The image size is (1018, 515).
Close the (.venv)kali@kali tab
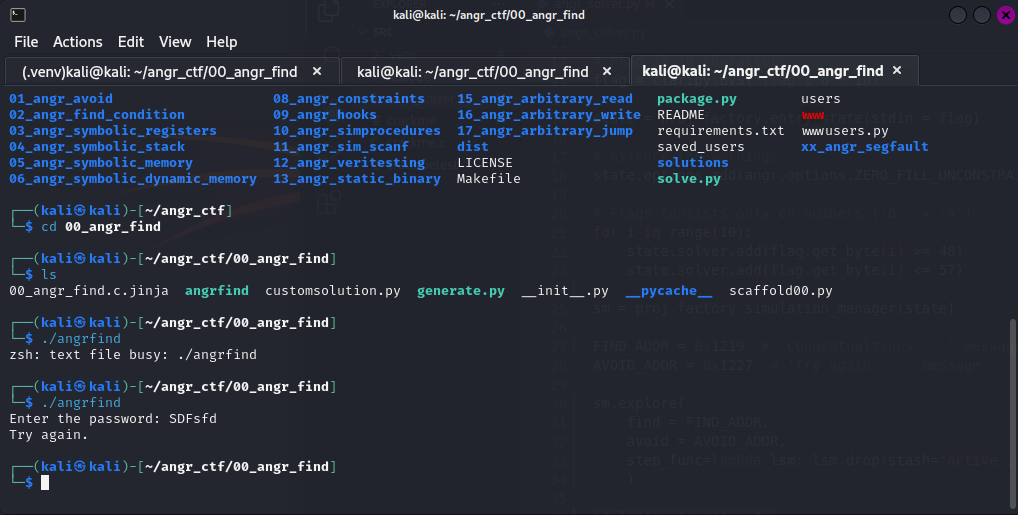317,72
